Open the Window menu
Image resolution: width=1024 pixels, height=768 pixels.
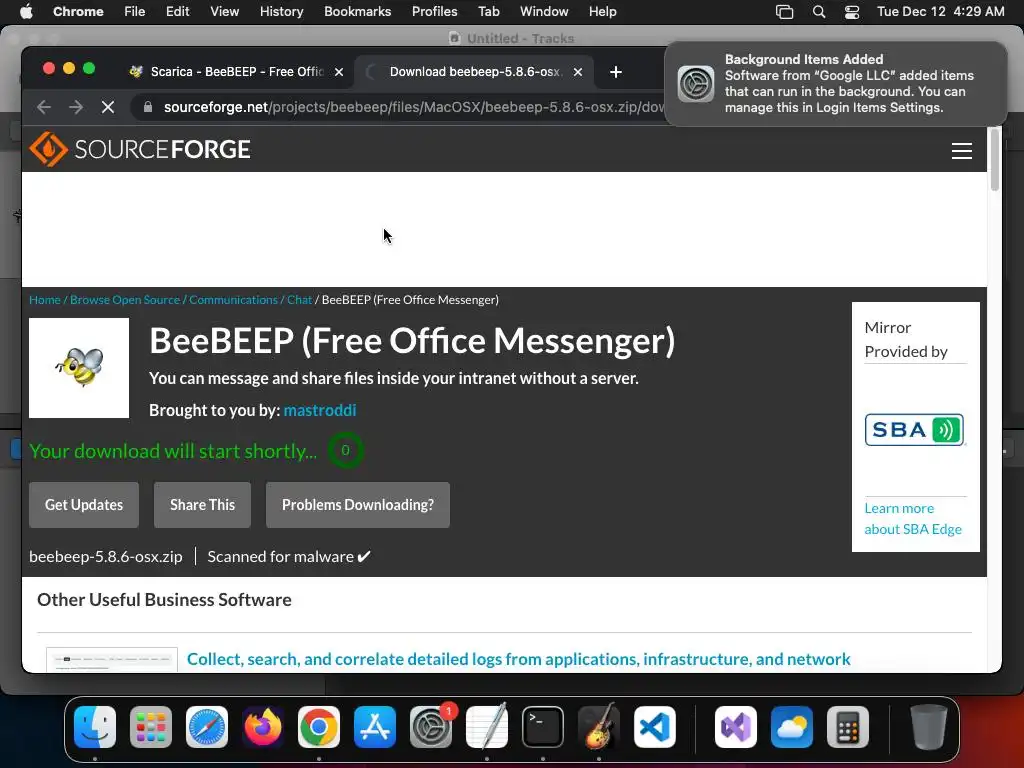pyautogui.click(x=544, y=11)
